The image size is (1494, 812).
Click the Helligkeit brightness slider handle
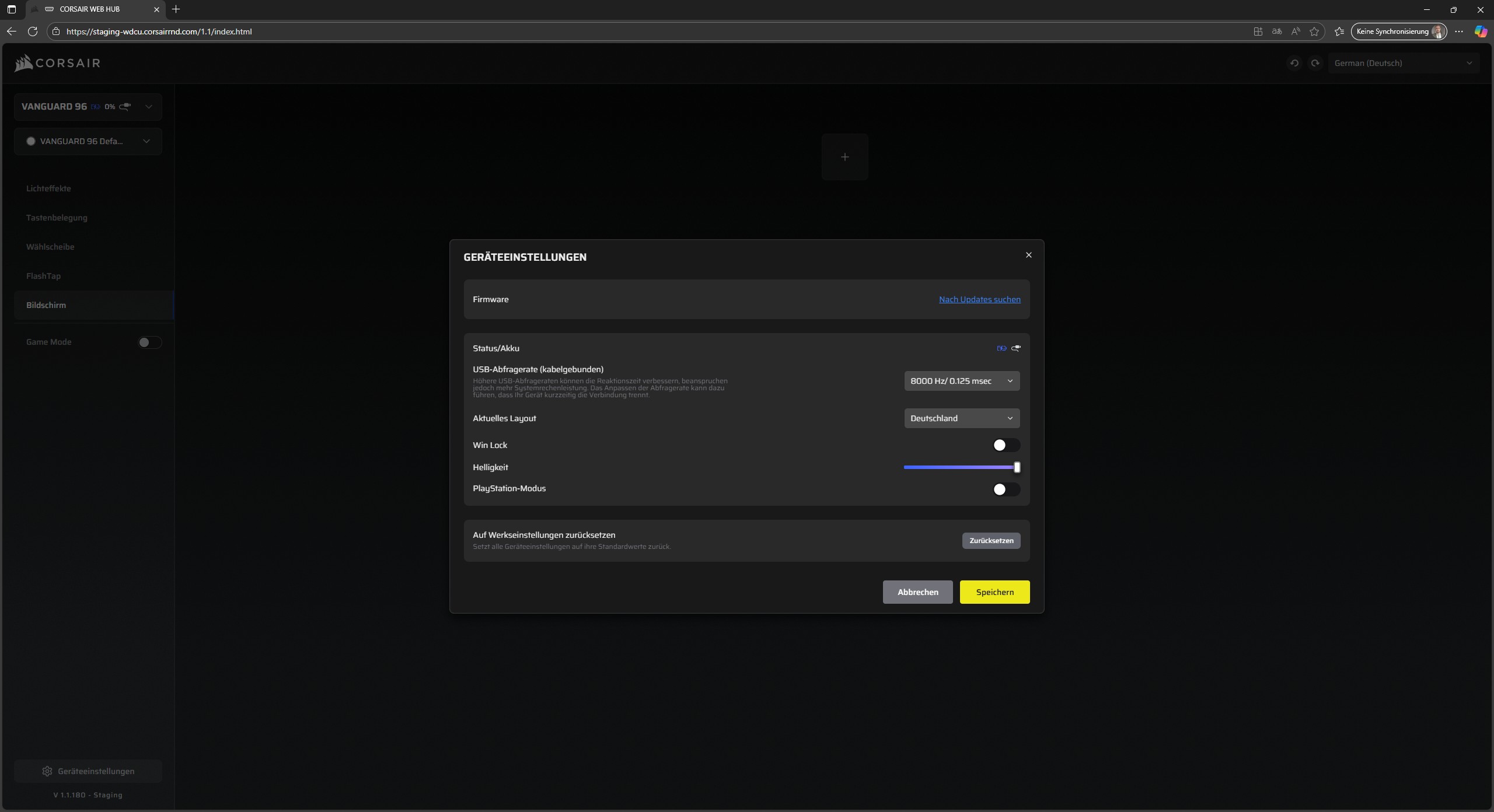point(1017,467)
